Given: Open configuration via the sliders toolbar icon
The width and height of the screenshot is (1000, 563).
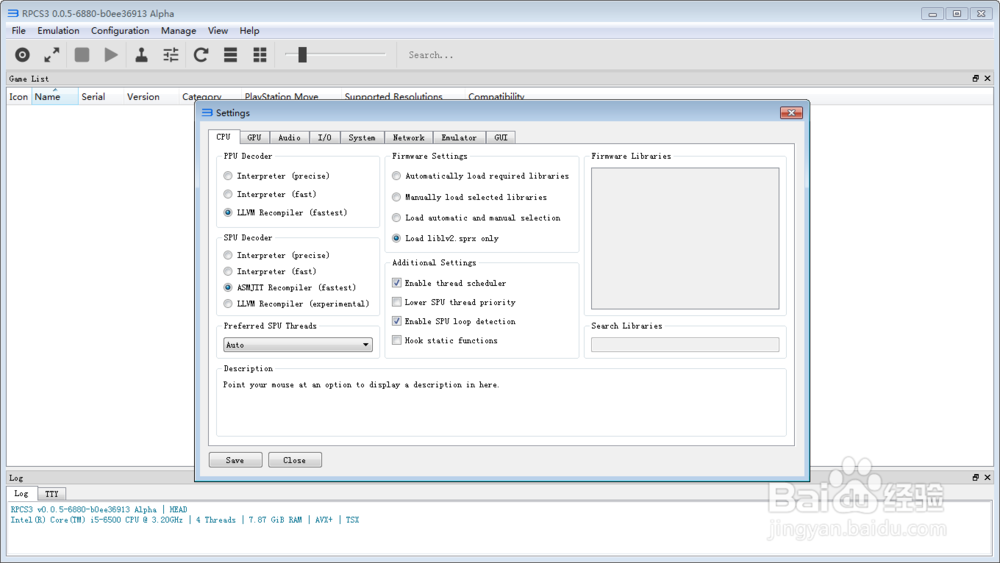Looking at the screenshot, I should [171, 55].
